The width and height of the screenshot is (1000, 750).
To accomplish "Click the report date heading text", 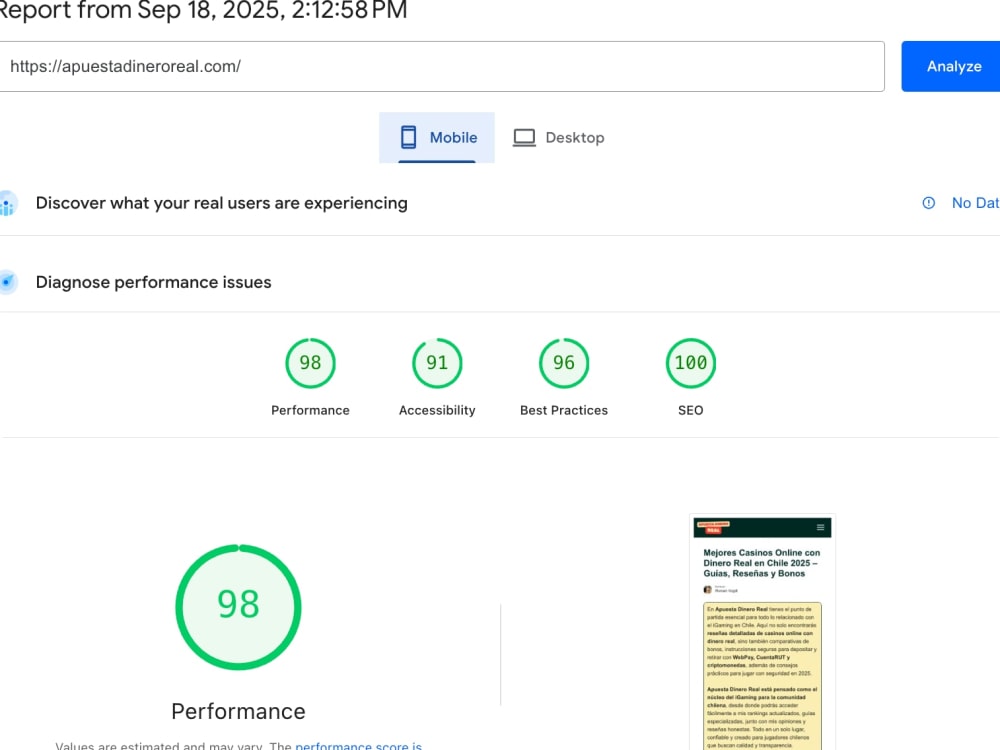I will pyautogui.click(x=203, y=10).
